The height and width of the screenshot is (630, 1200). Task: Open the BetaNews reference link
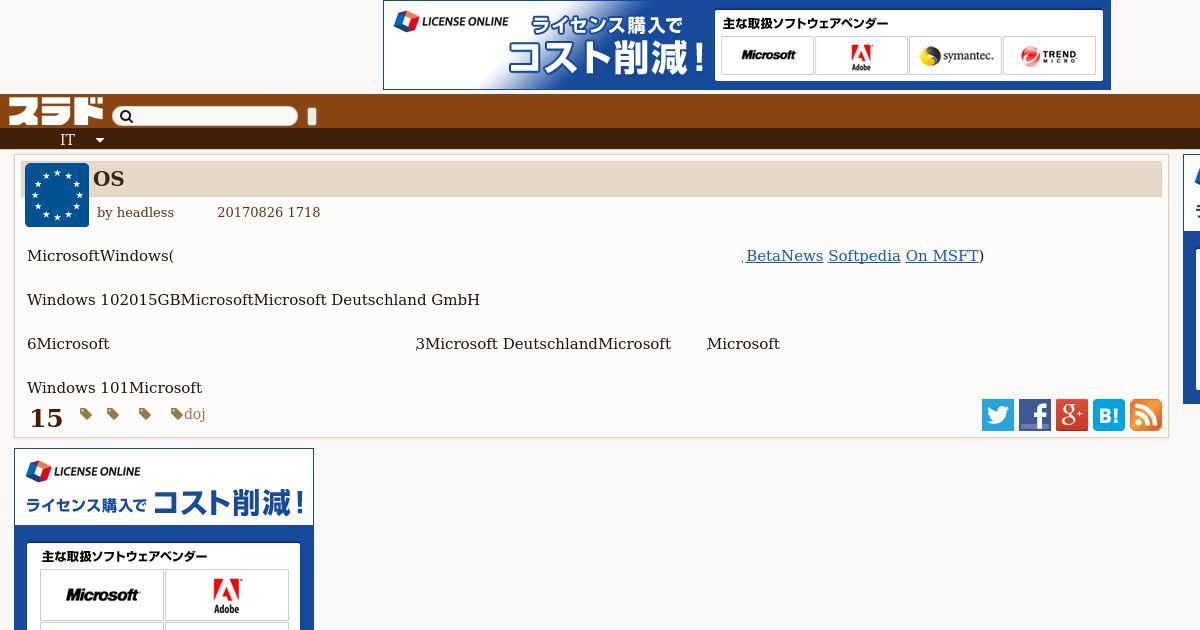(784, 256)
